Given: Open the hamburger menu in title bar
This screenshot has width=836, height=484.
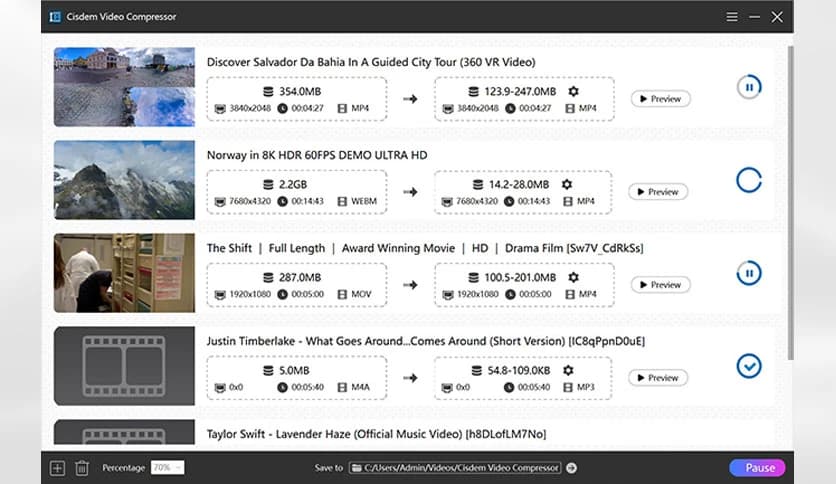Looking at the screenshot, I should [732, 17].
